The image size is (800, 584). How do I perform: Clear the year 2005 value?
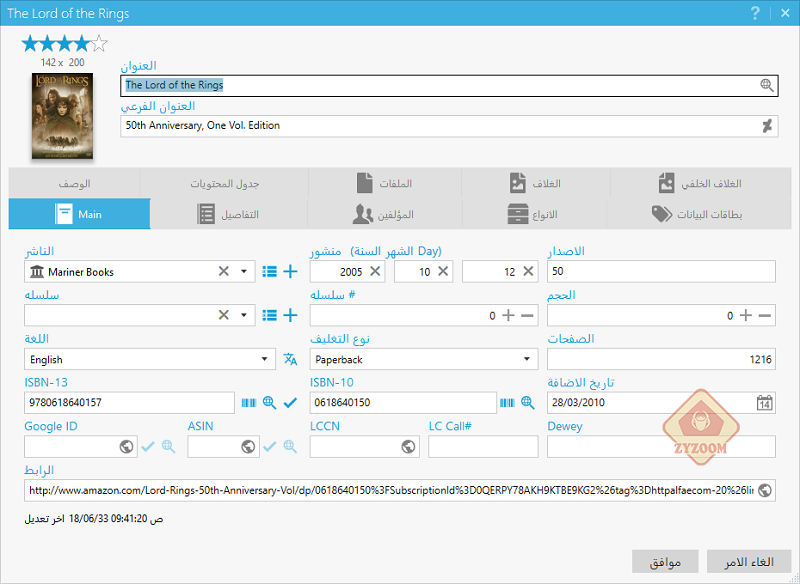point(375,271)
